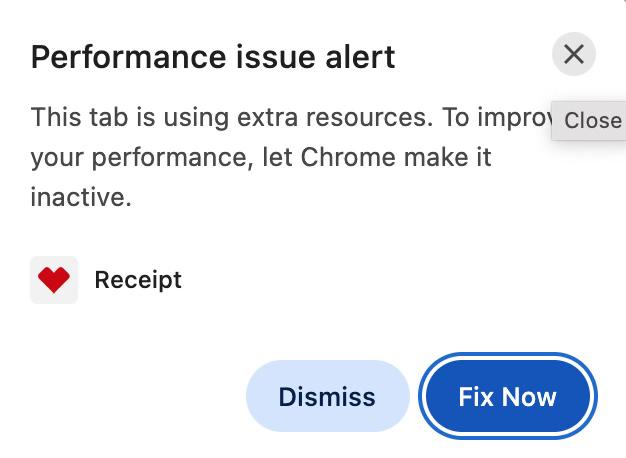Click the heart icon thumbnail tile
The width and height of the screenshot is (626, 458).
click(54, 280)
